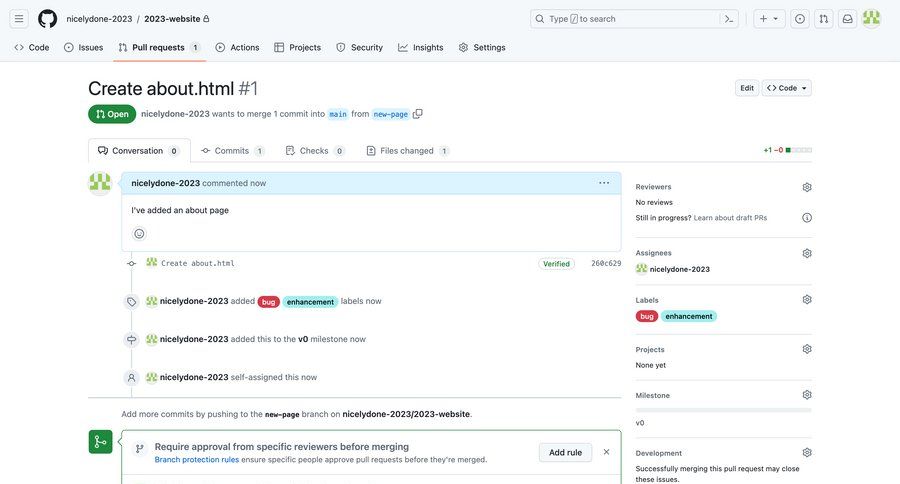
Task: Click the bug label in timeline
Action: (x=269, y=302)
